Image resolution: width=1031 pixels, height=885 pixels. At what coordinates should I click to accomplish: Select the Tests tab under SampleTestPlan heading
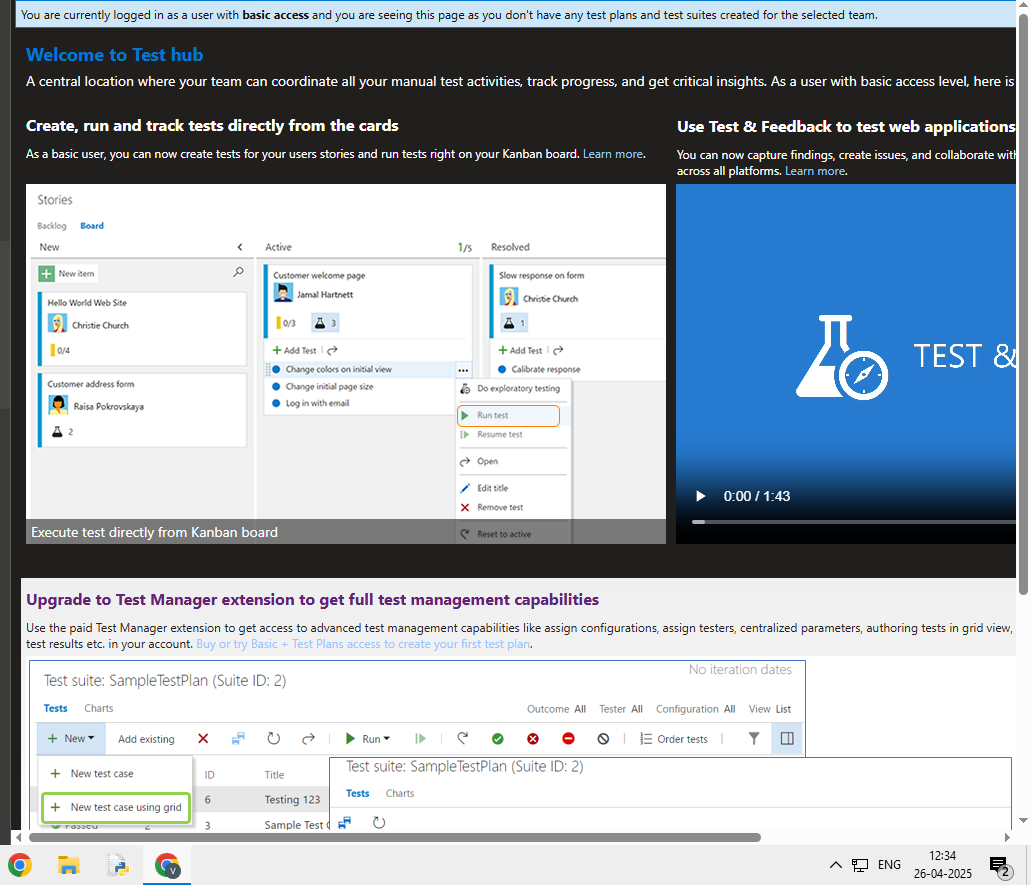click(x=55, y=708)
